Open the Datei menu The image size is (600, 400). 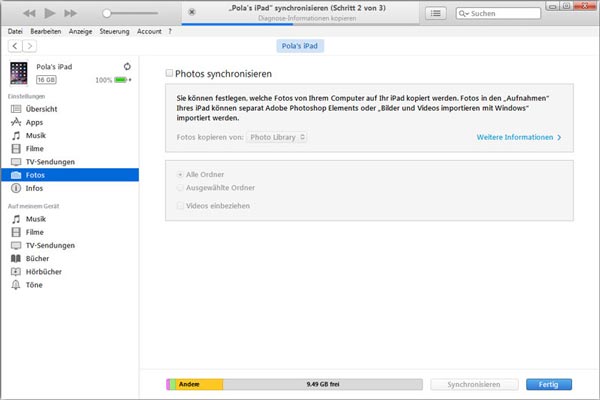tap(15, 31)
